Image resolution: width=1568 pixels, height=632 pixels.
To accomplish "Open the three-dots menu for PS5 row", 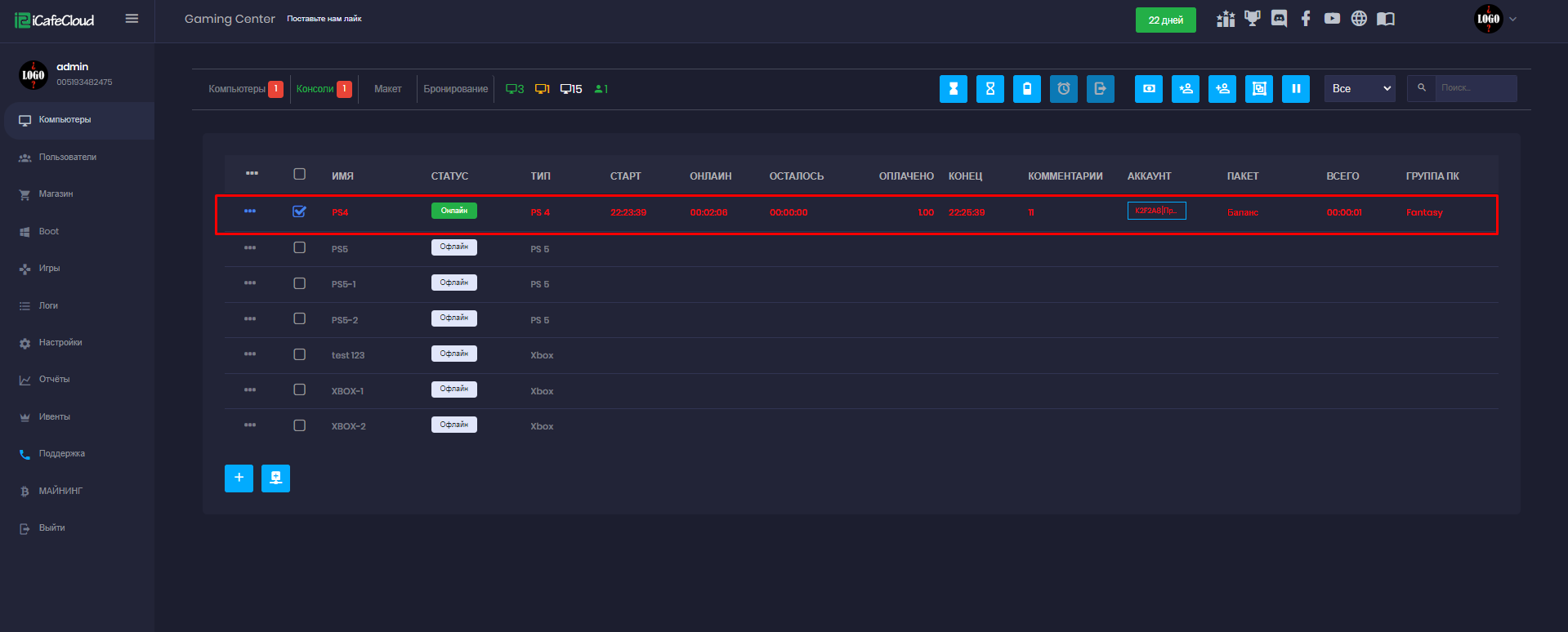I will pos(250,247).
